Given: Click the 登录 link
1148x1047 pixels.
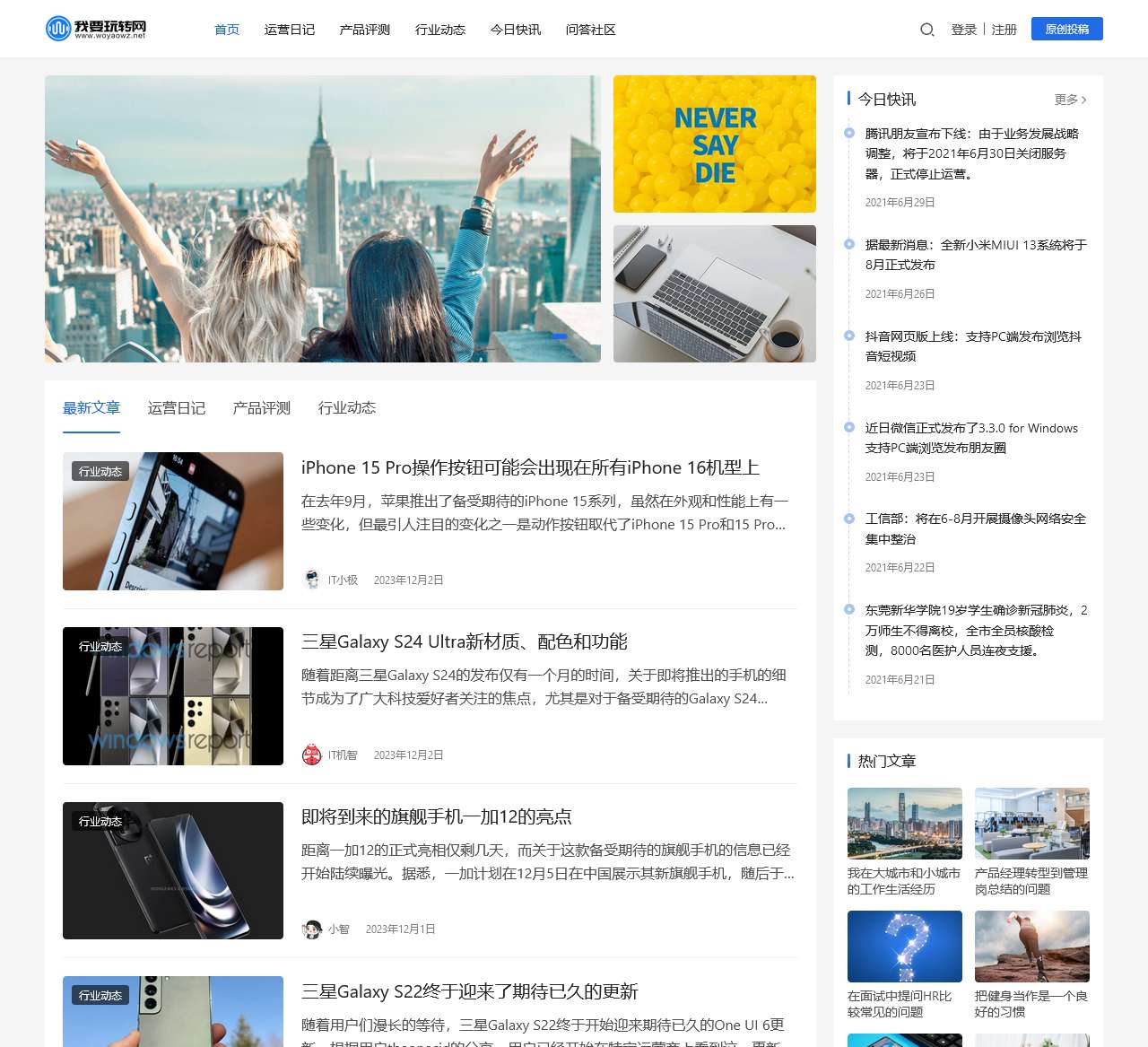Looking at the screenshot, I should tap(964, 30).
